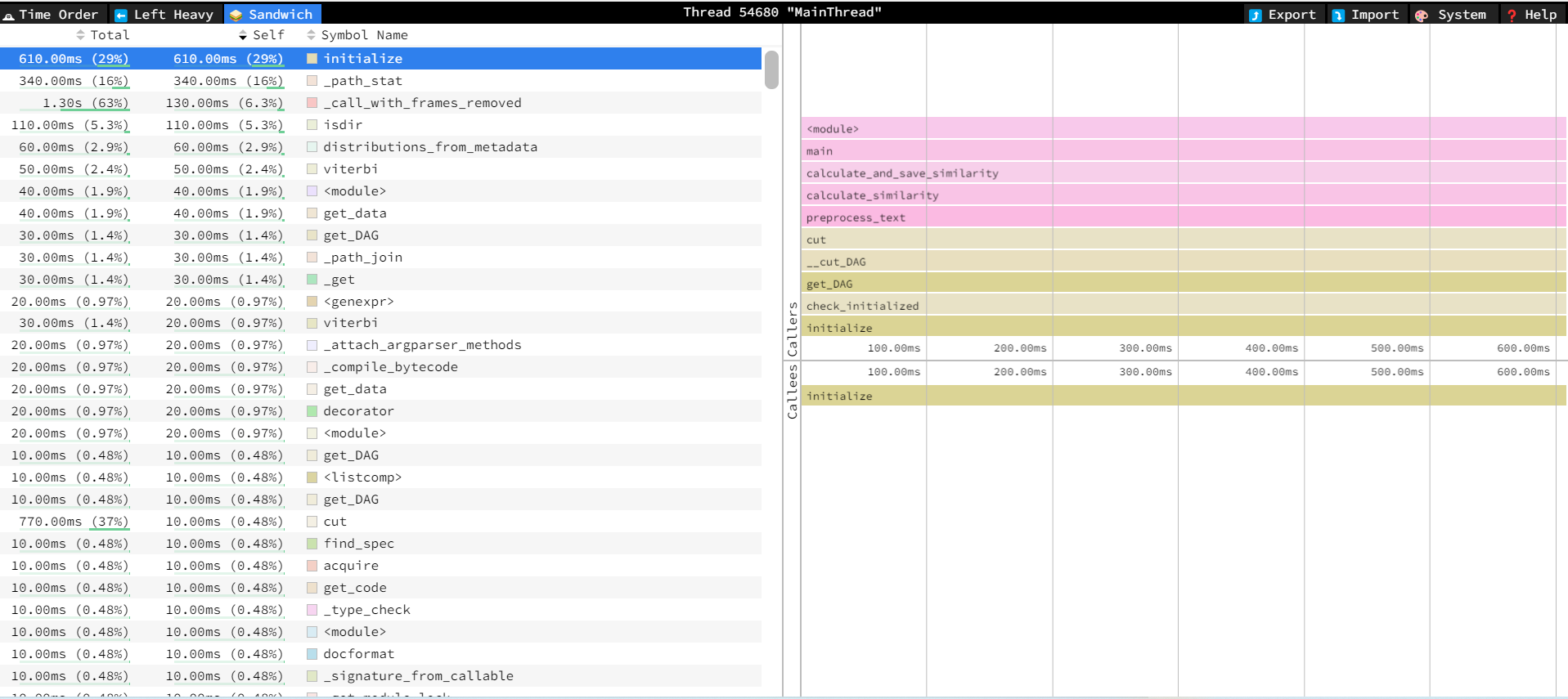Select the _path_stat row
Image resolution: width=1568 pixels, height=699 pixels.
362,81
